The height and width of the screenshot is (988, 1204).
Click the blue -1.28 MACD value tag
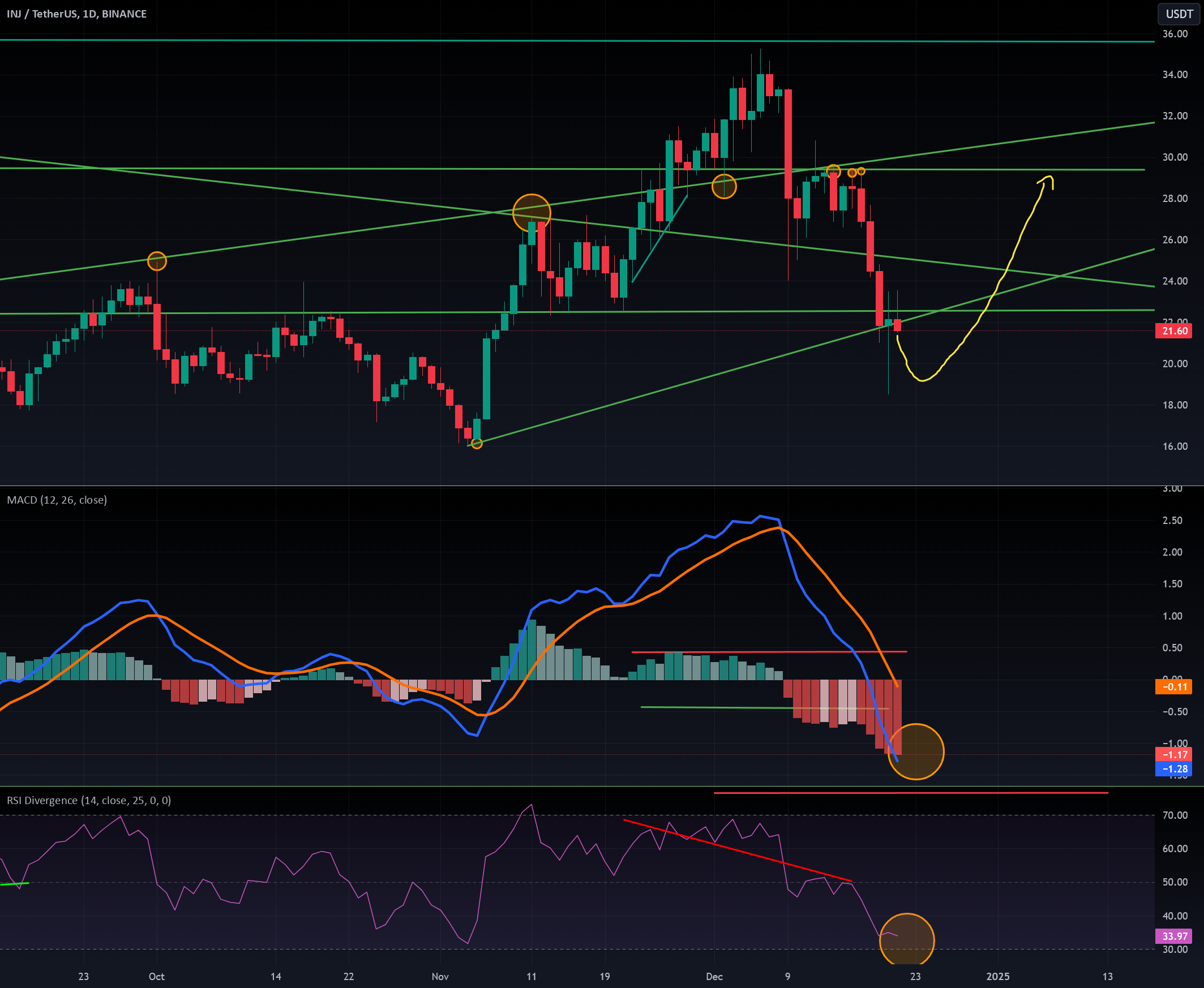pos(1173,769)
